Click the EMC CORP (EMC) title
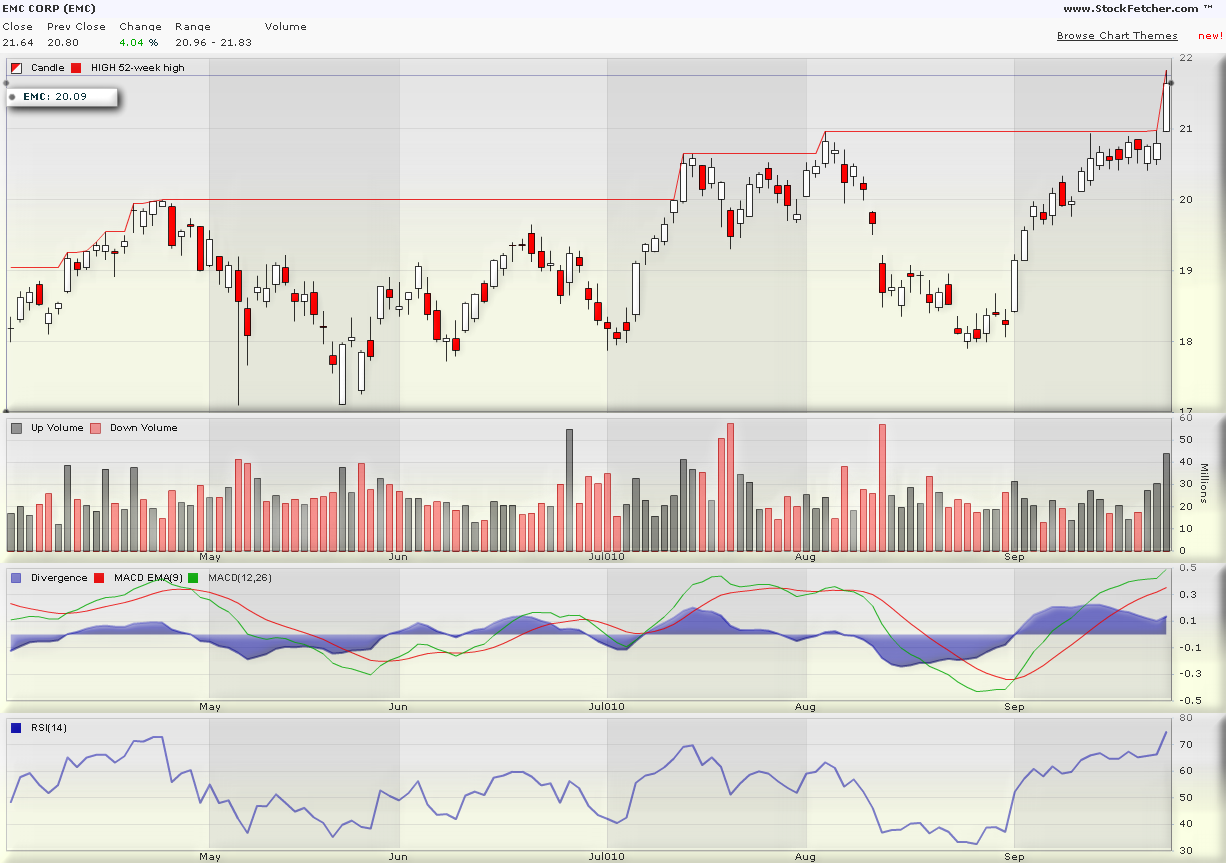The width and height of the screenshot is (1226, 863). coord(49,9)
